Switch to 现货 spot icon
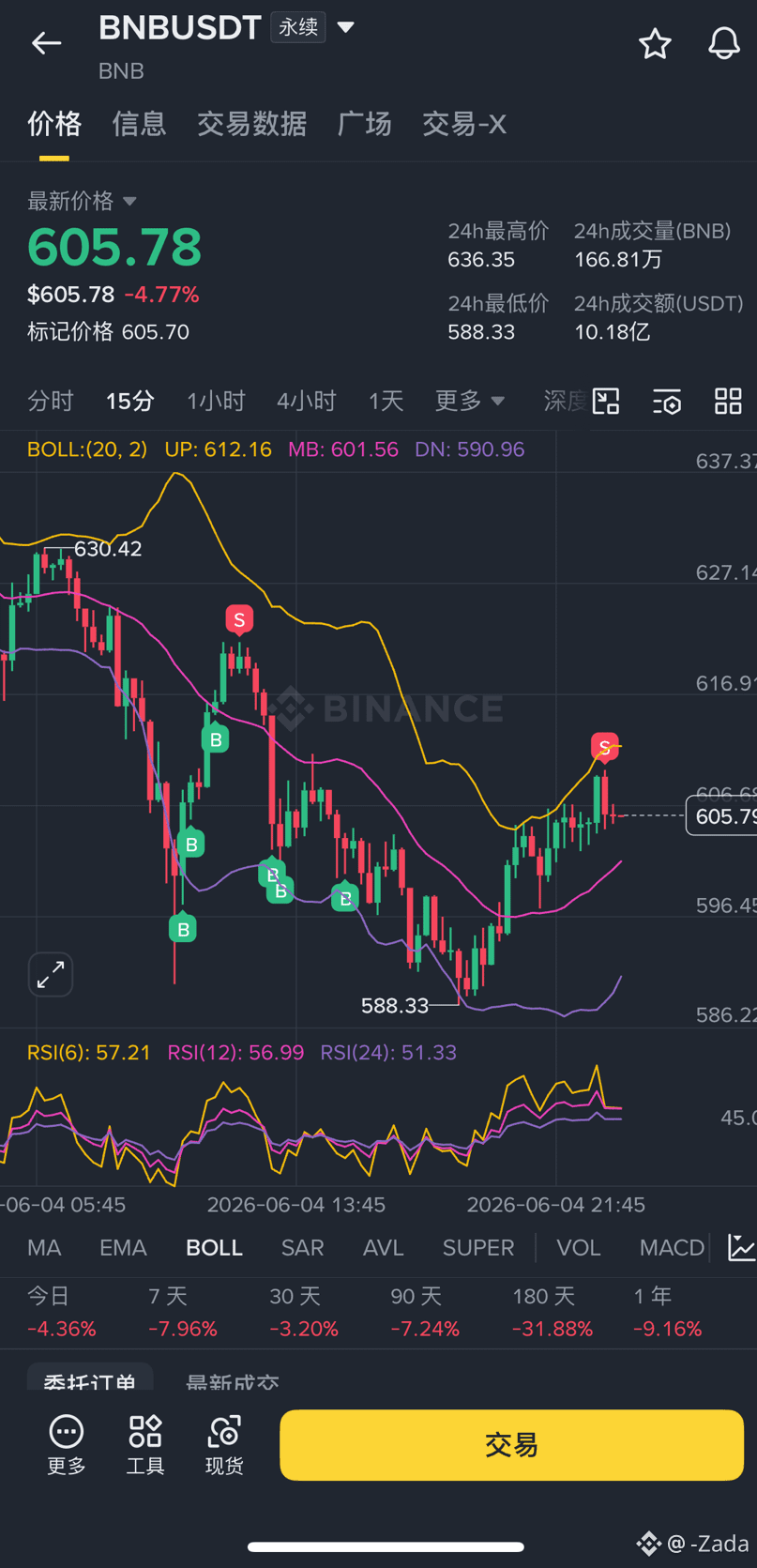757x1568 pixels. pos(224,1445)
